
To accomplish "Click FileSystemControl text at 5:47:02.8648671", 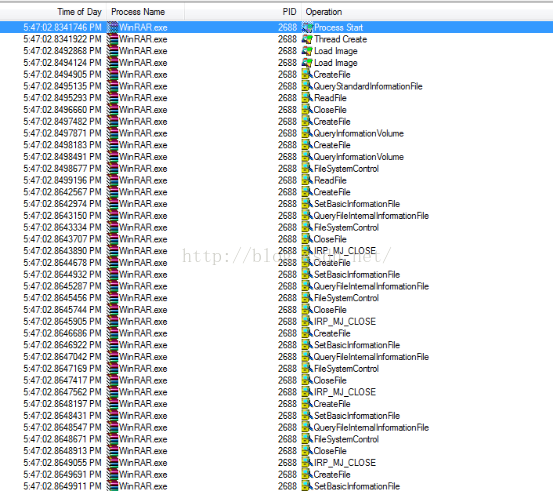I will point(346,439).
